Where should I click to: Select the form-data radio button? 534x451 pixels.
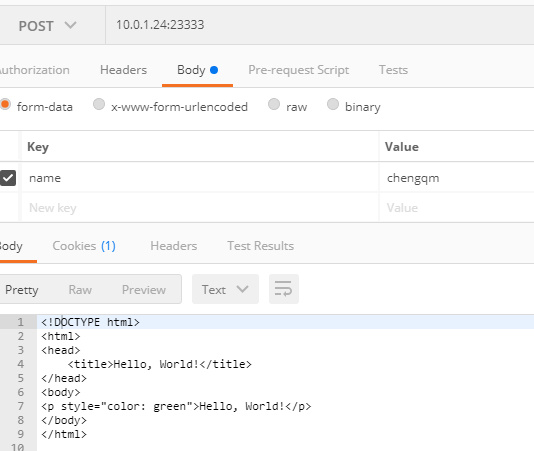5,104
